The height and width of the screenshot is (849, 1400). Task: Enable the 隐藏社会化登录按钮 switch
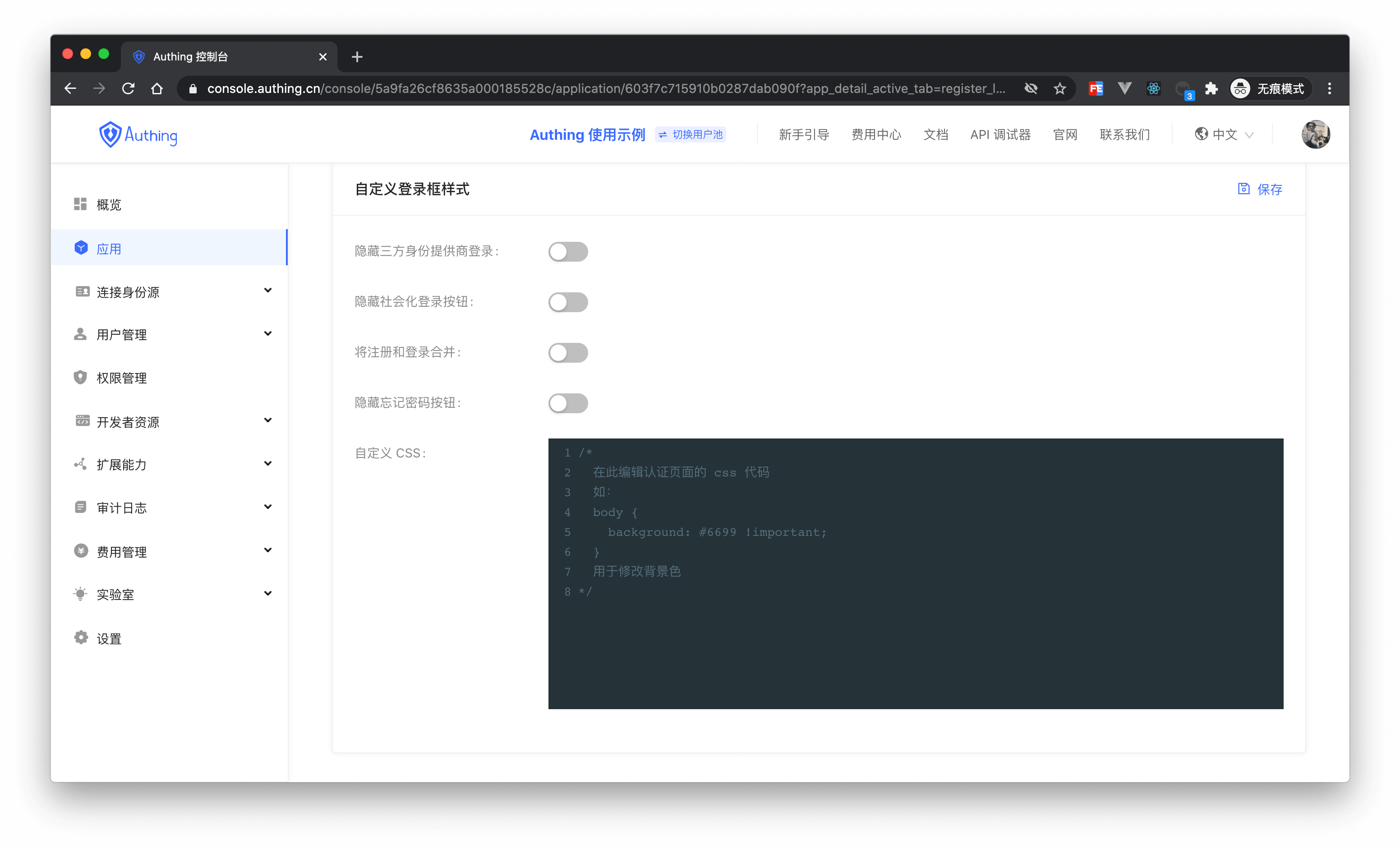click(567, 302)
